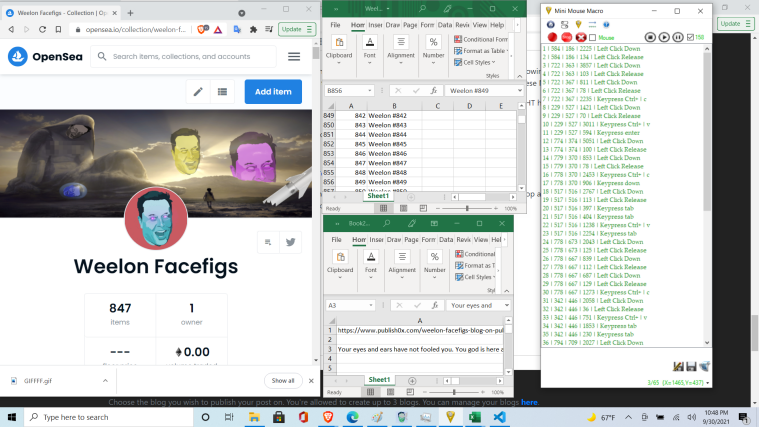The height and width of the screenshot is (427, 759).
Task: Open the Inser tab in bottom Excel window
Action: tap(376, 240)
